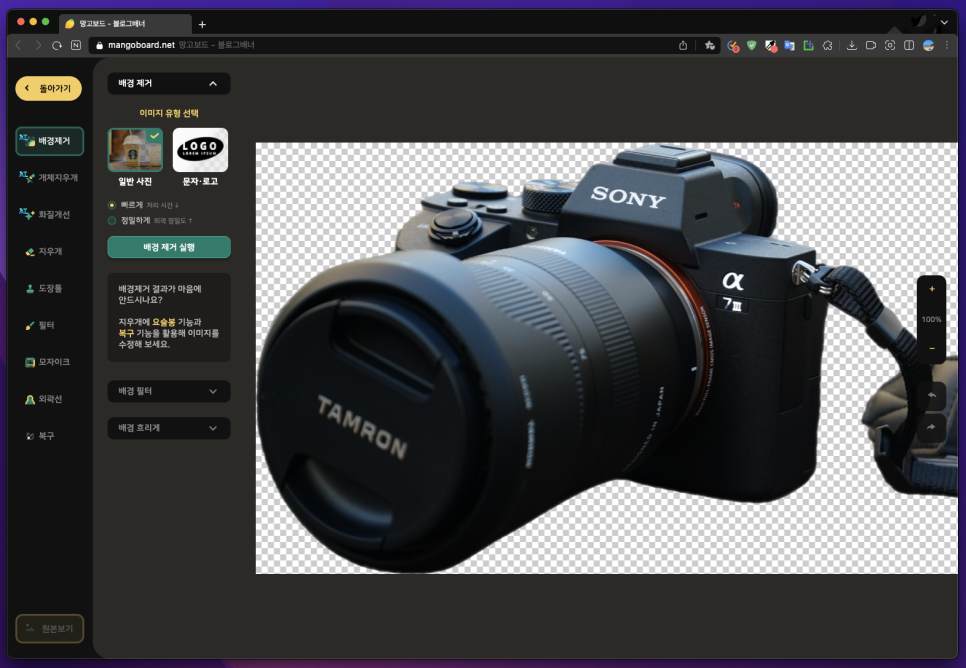966x668 pixels.
Task: Zoom in with the plus icon
Action: tap(932, 289)
